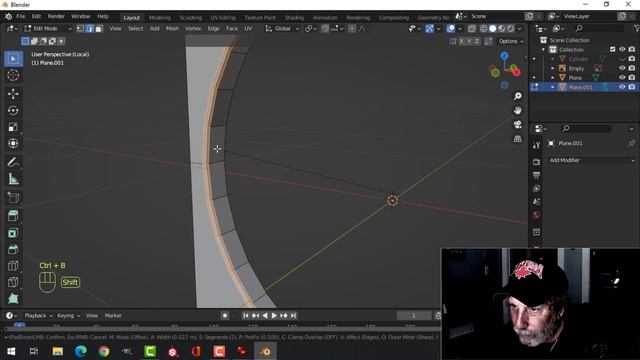Open the Options dropdown
This screenshot has width=640, height=360.
(511, 41)
